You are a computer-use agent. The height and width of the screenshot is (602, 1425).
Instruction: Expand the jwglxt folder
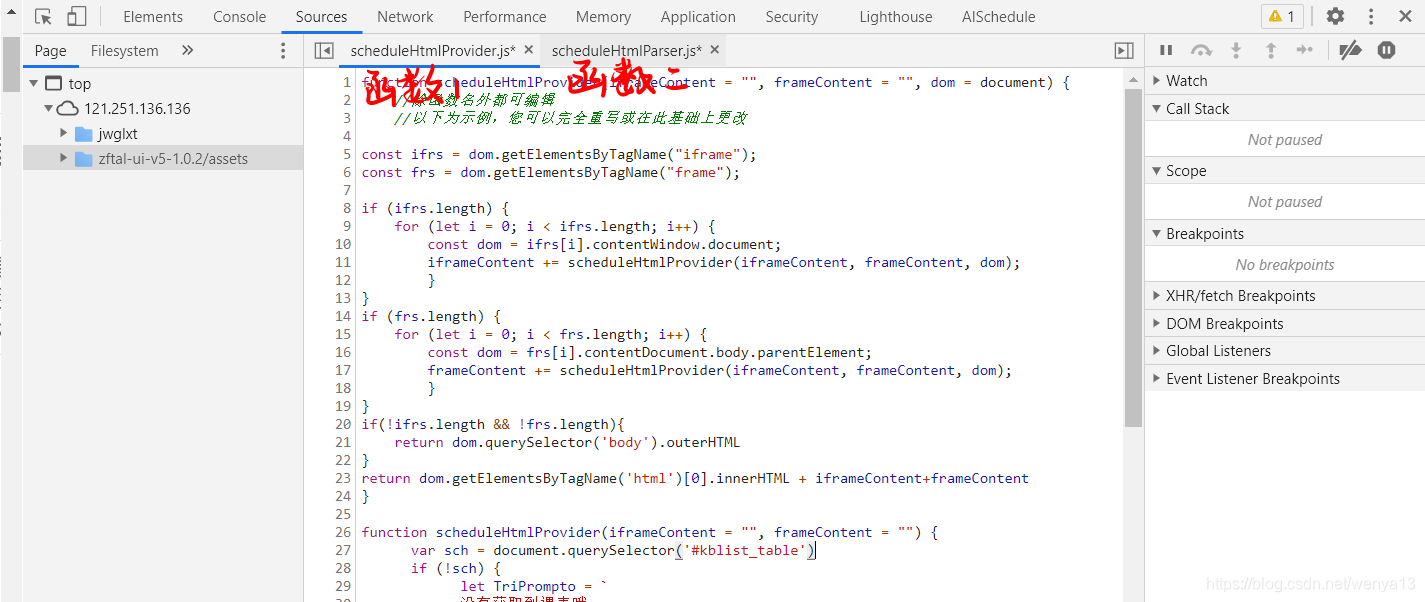[x=63, y=133]
